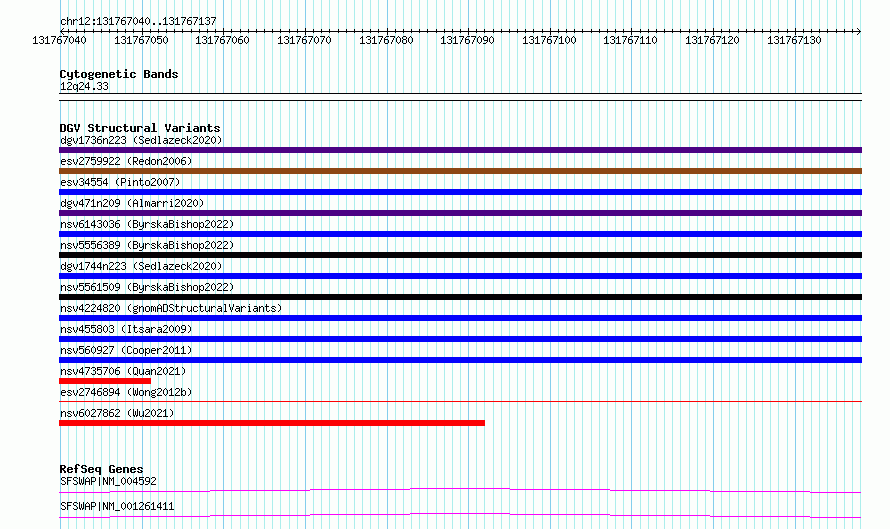890x529 pixels.
Task: Select the blue dgv1744n223 variant bar
Action: (460, 276)
